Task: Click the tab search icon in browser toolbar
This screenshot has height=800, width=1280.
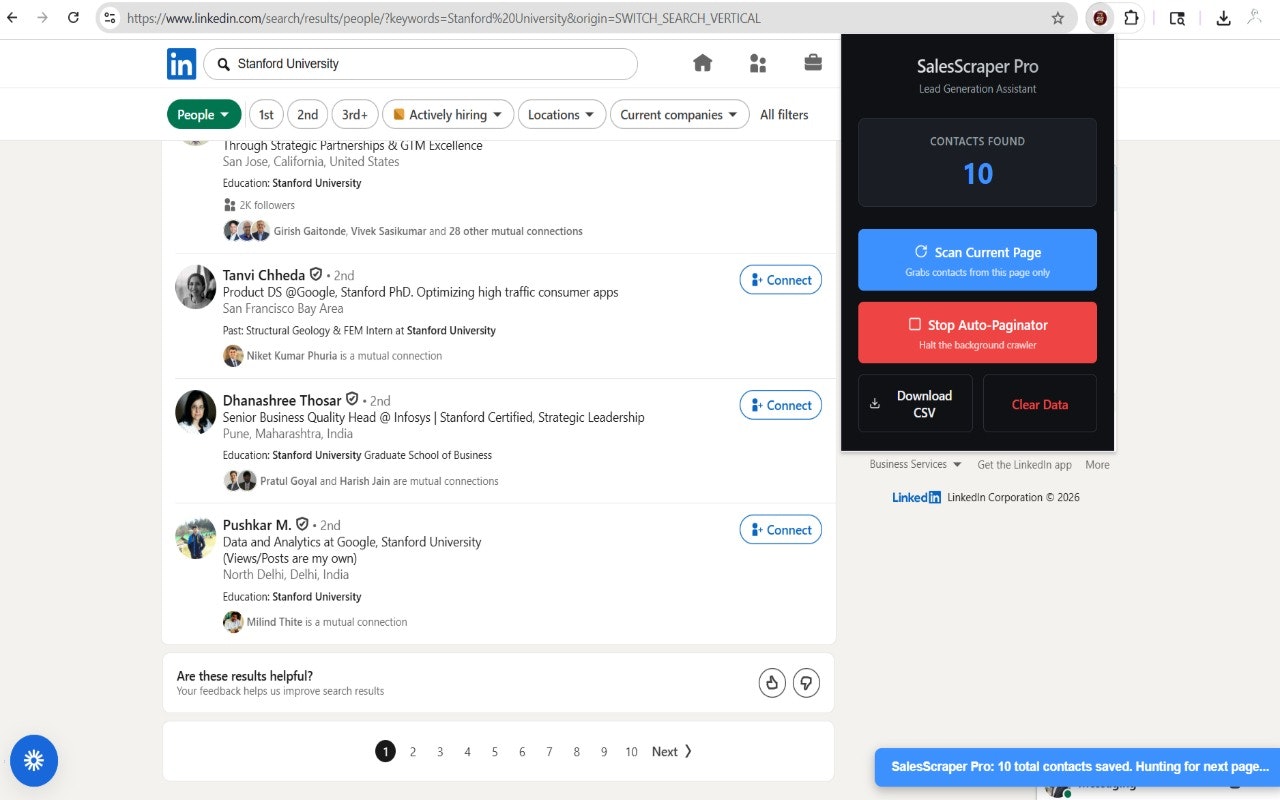Action: [1177, 18]
